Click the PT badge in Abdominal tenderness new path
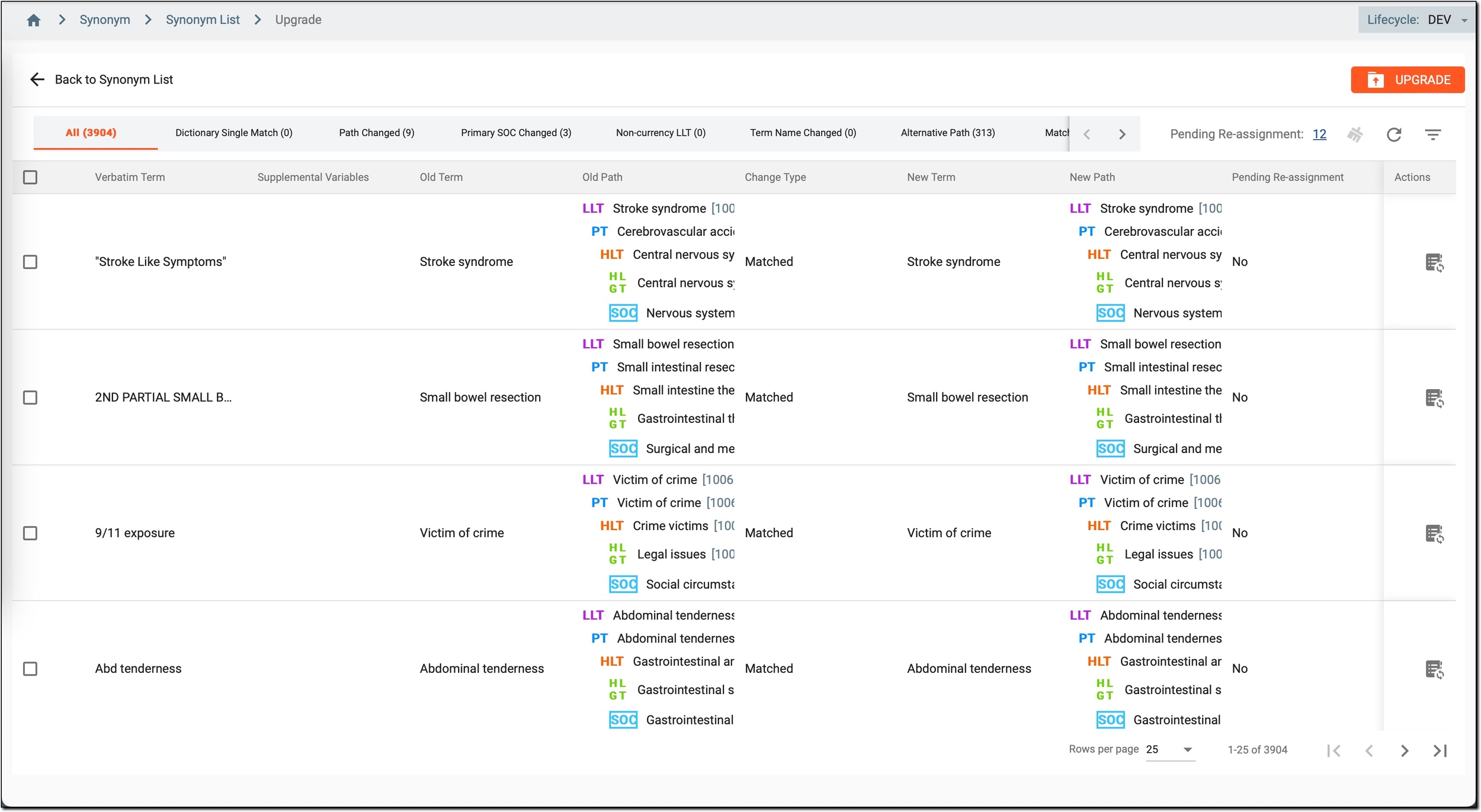 point(1086,638)
